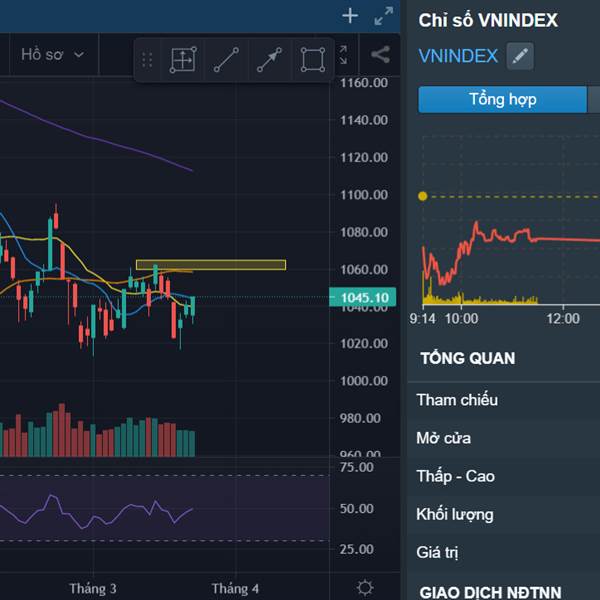Viewport: 600px width, 600px height.
Task: Click the yellow reference dot on intraday chart
Action: pos(422,196)
